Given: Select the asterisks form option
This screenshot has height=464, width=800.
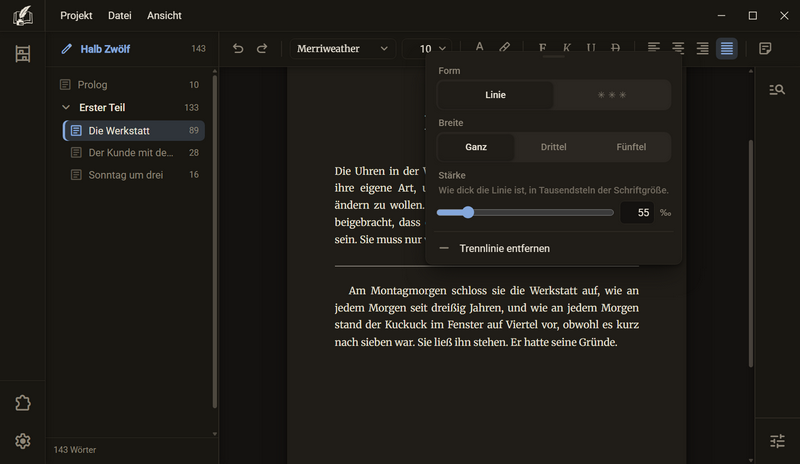Looking at the screenshot, I should [x=612, y=95].
